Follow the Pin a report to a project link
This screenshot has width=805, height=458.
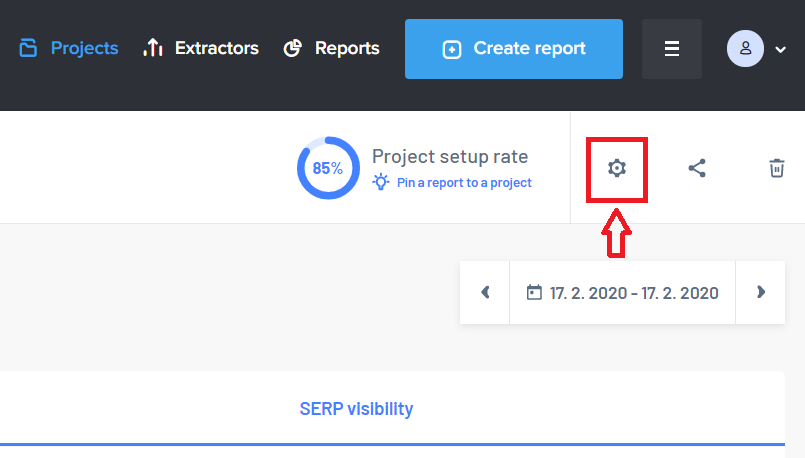tap(464, 183)
